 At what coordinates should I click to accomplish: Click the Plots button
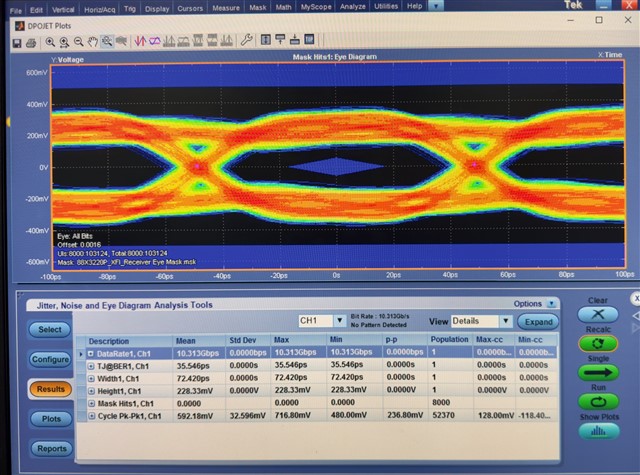pyautogui.click(x=51, y=419)
